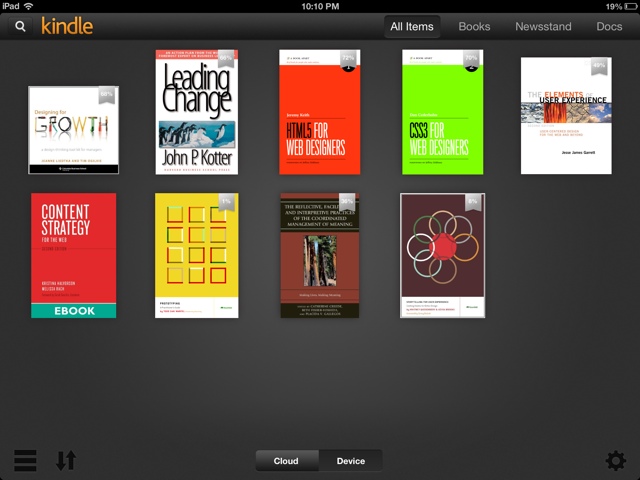
Task: Open the Newsstand tab
Action: (x=543, y=27)
